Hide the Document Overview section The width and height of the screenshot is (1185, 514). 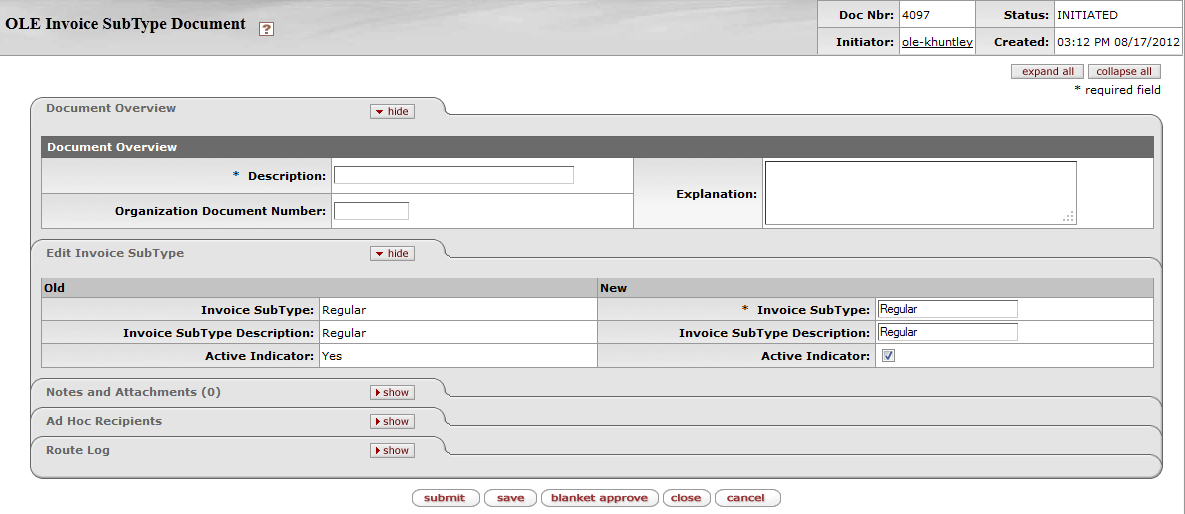pos(392,111)
